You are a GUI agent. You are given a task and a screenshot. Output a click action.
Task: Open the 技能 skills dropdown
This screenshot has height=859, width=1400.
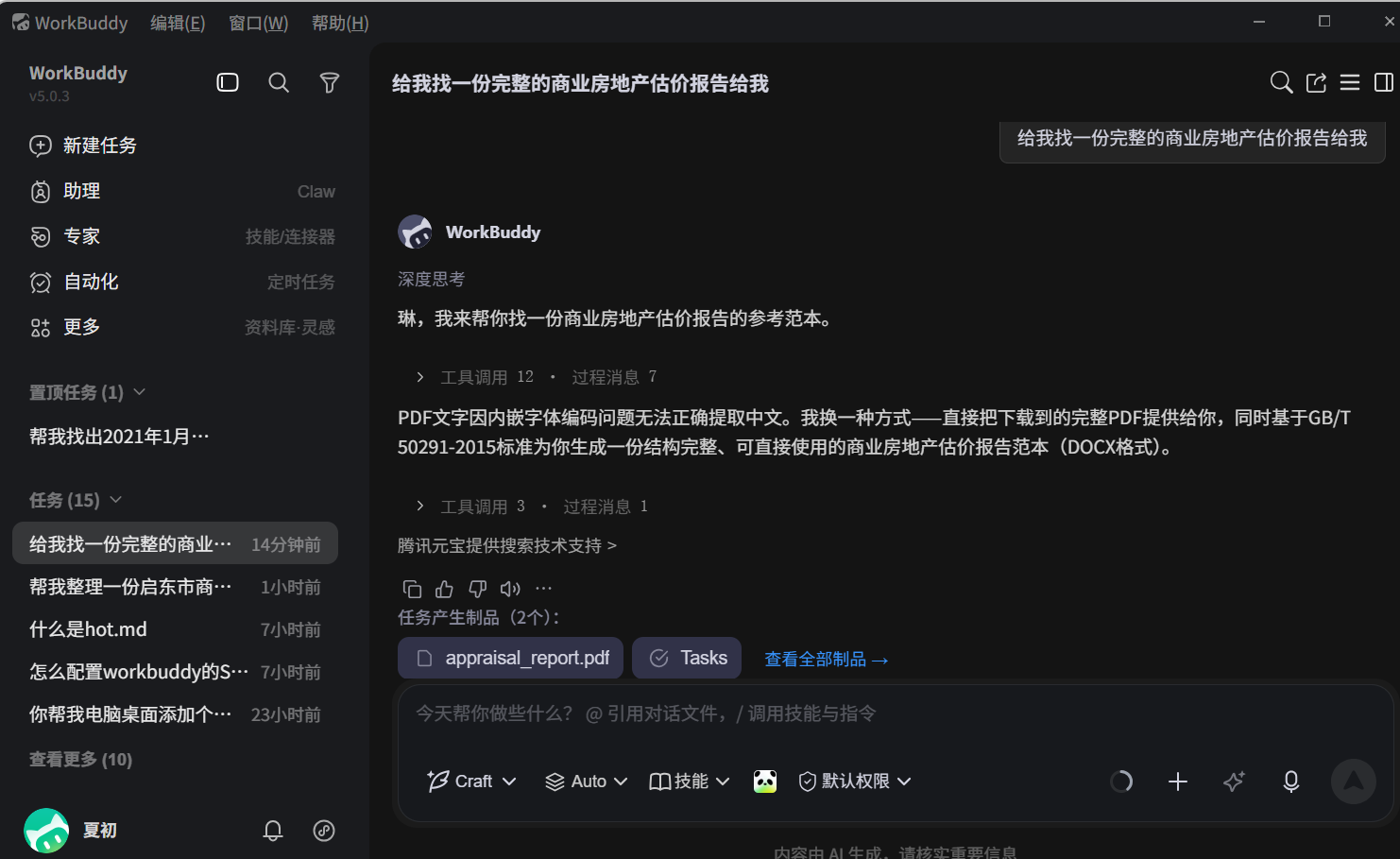pyautogui.click(x=690, y=782)
